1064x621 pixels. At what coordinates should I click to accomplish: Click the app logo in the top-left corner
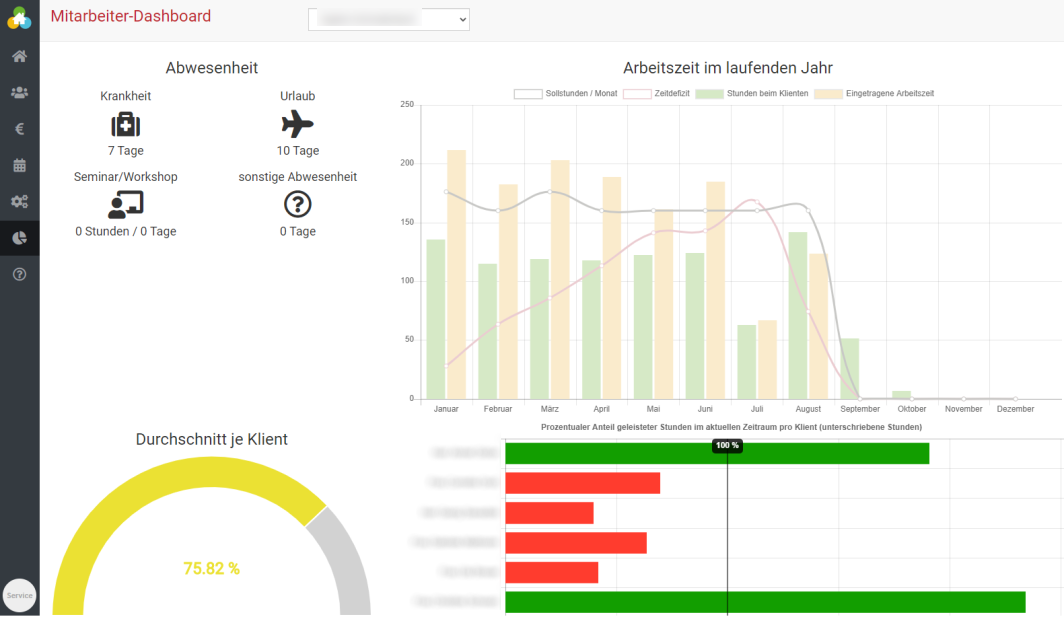[19, 18]
